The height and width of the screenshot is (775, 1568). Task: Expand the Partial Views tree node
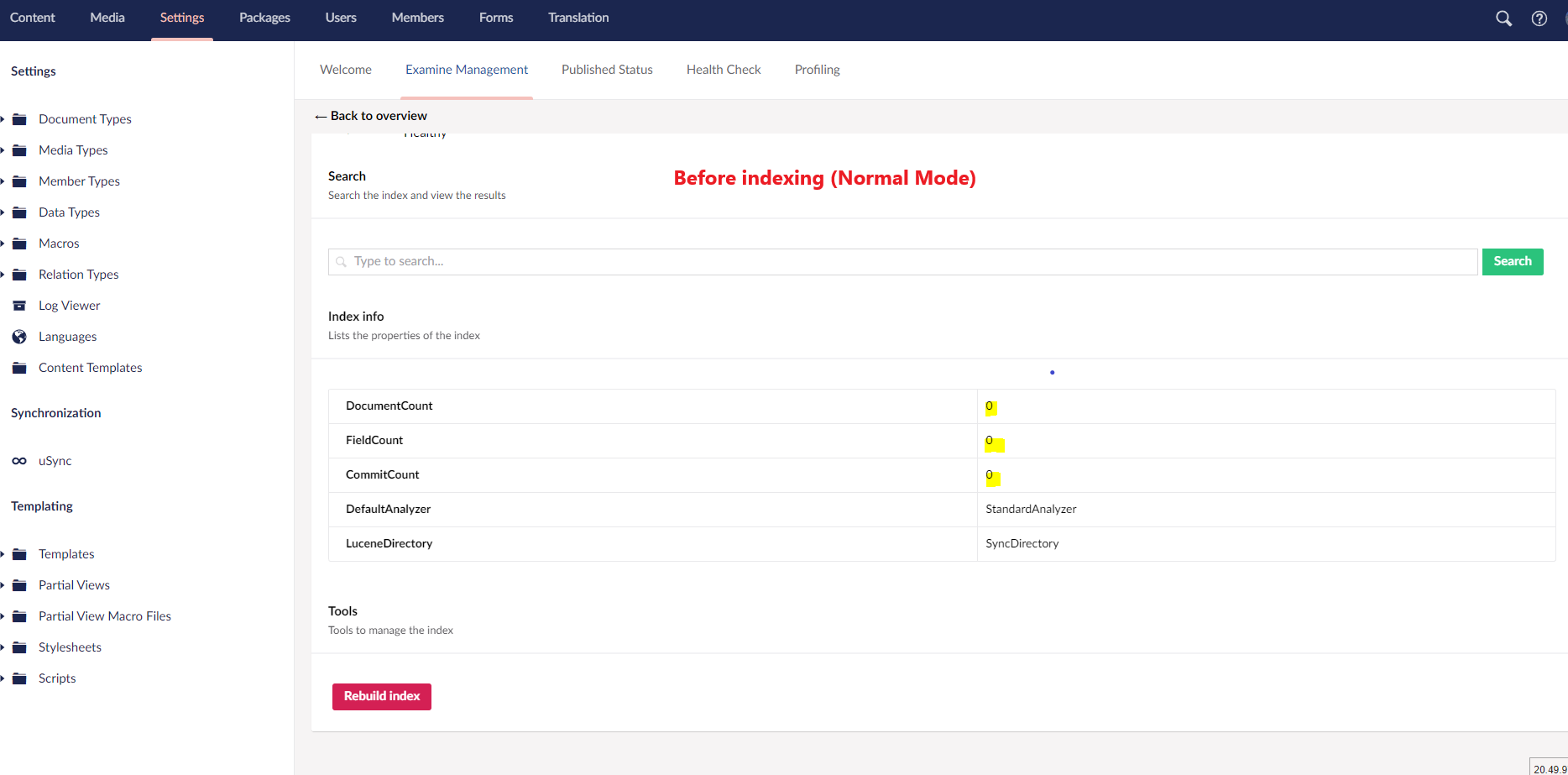click(x=5, y=584)
